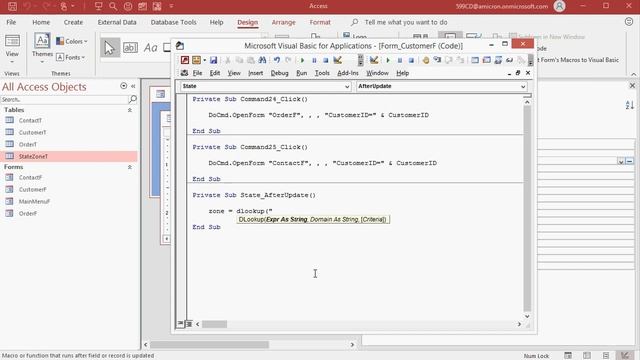640x360 pixels.
Task: Click the code window horizontal scrollbar thumb
Action: click(214, 324)
